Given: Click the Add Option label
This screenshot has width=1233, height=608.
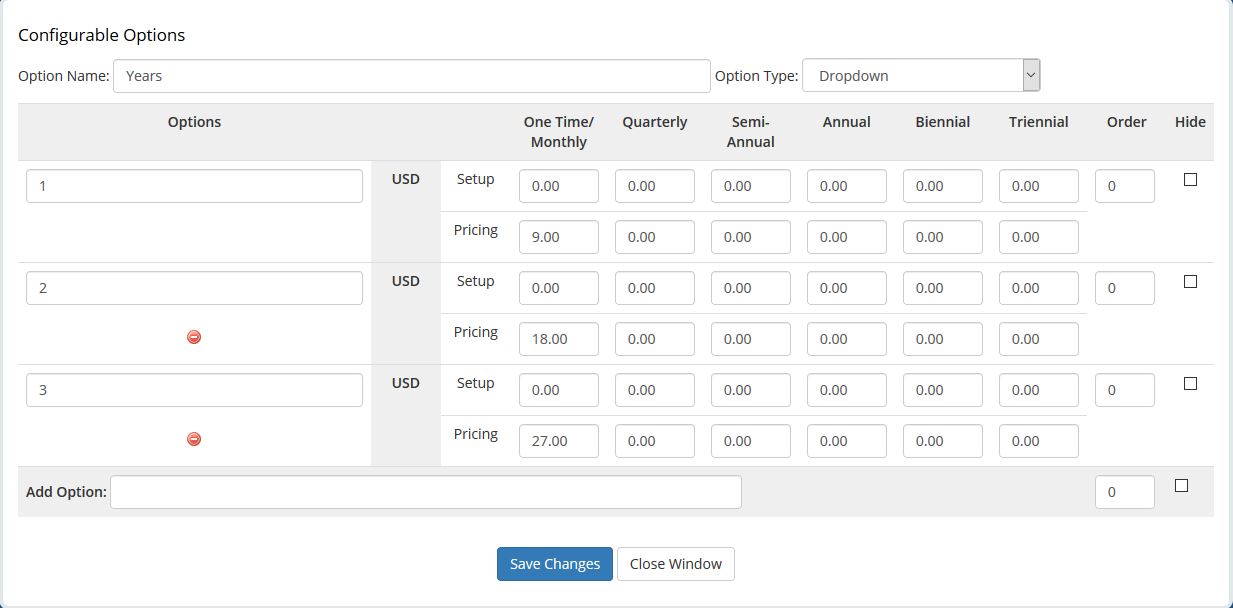Looking at the screenshot, I should click(x=66, y=492).
